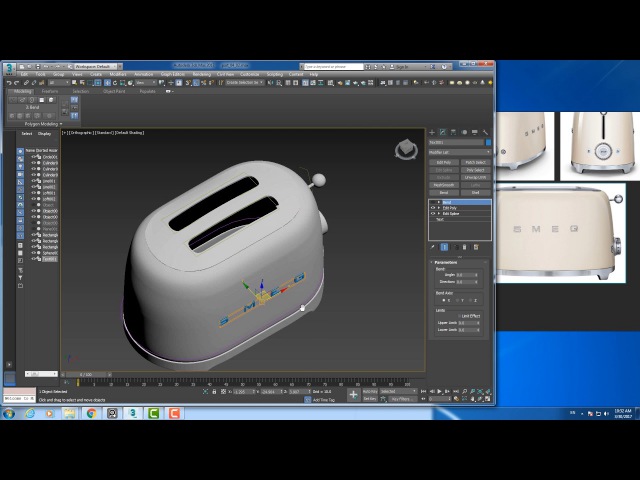Click the Angle Snap toggle icon
This screenshot has height=480, width=640.
[196, 83]
